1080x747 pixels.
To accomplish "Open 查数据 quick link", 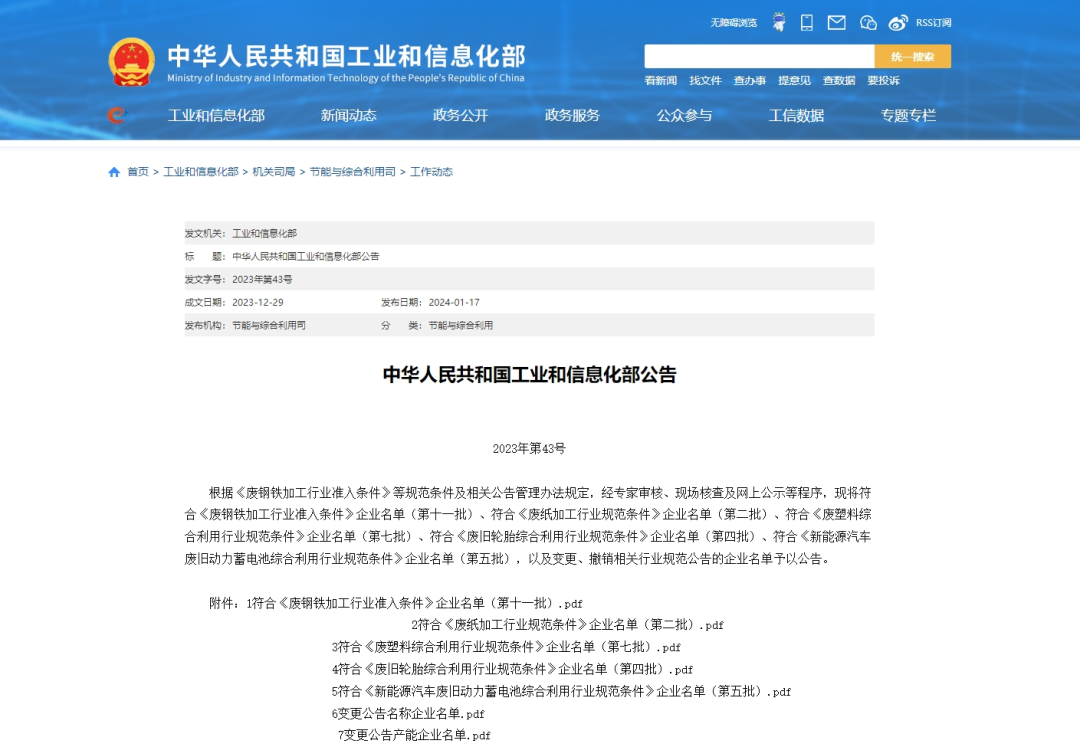I will coord(839,81).
